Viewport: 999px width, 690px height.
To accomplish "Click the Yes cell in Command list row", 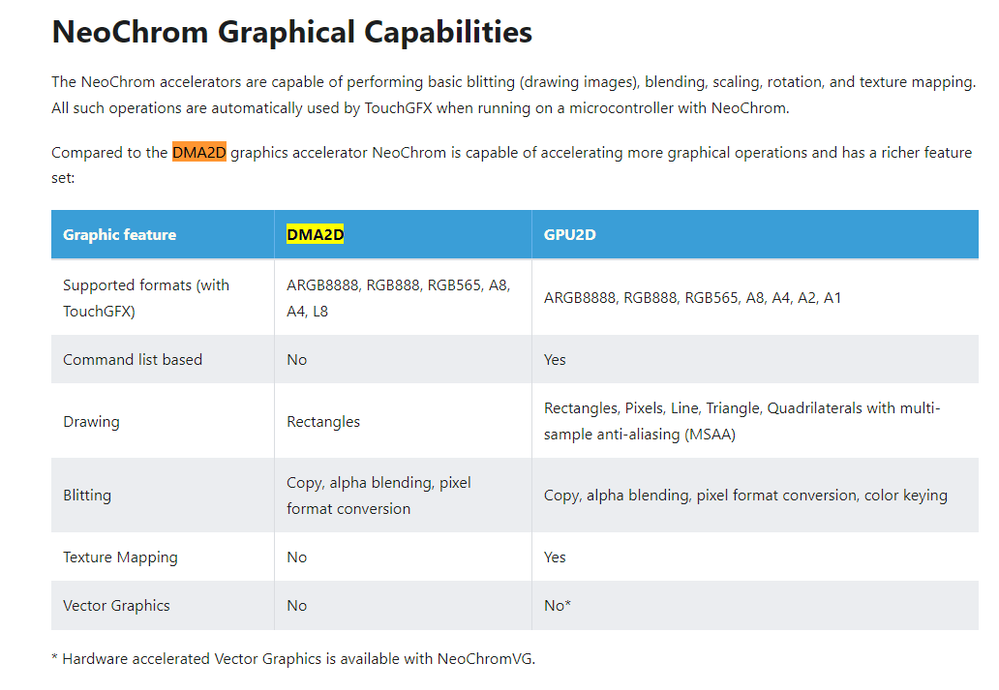I will [555, 360].
